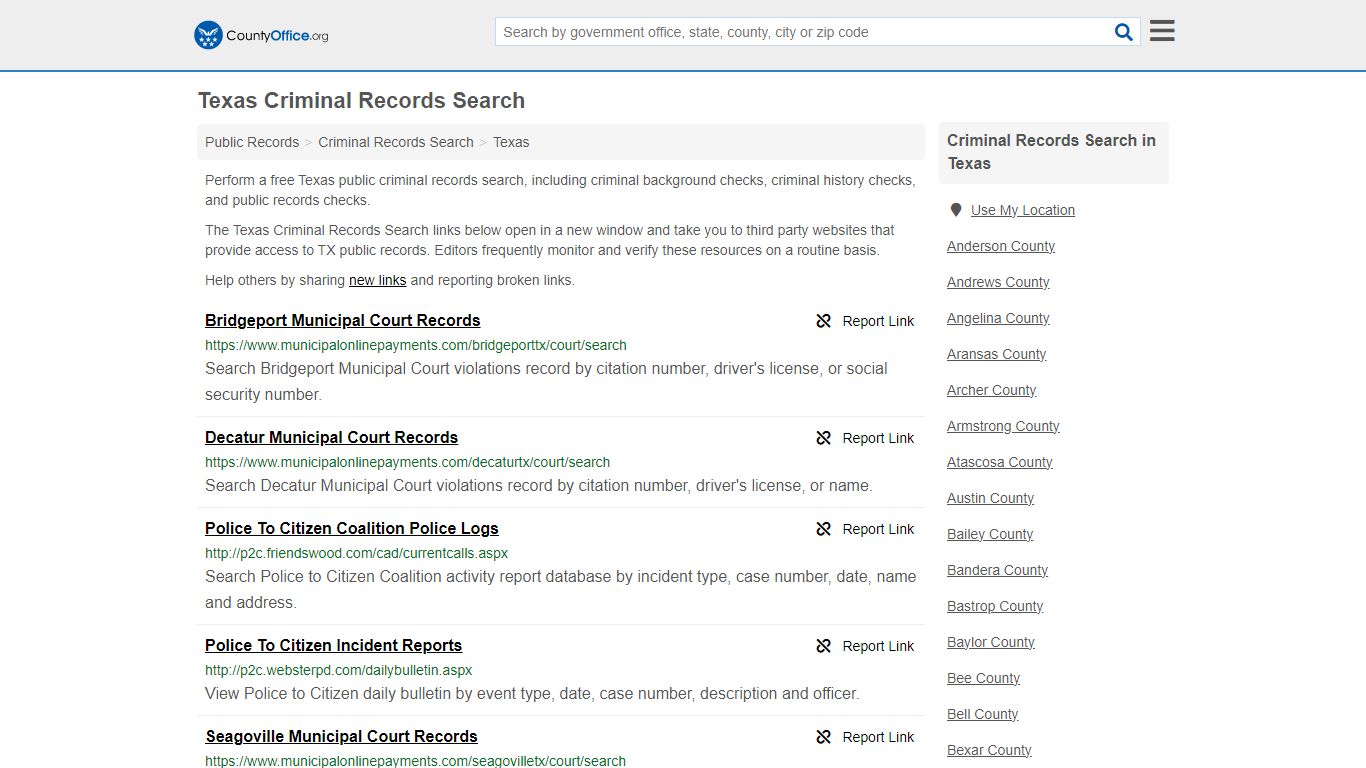
Task: Open Public Records breadcrumb
Action: tap(252, 142)
